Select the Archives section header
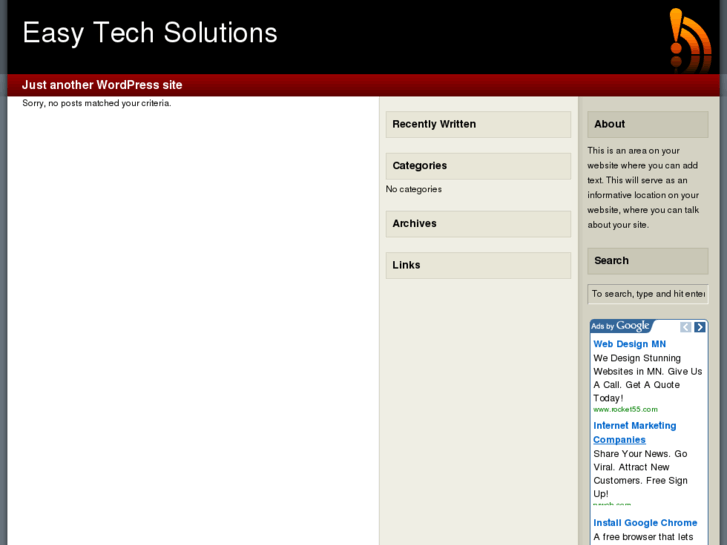Viewport: 727px width, 545px height. pyautogui.click(x=415, y=224)
